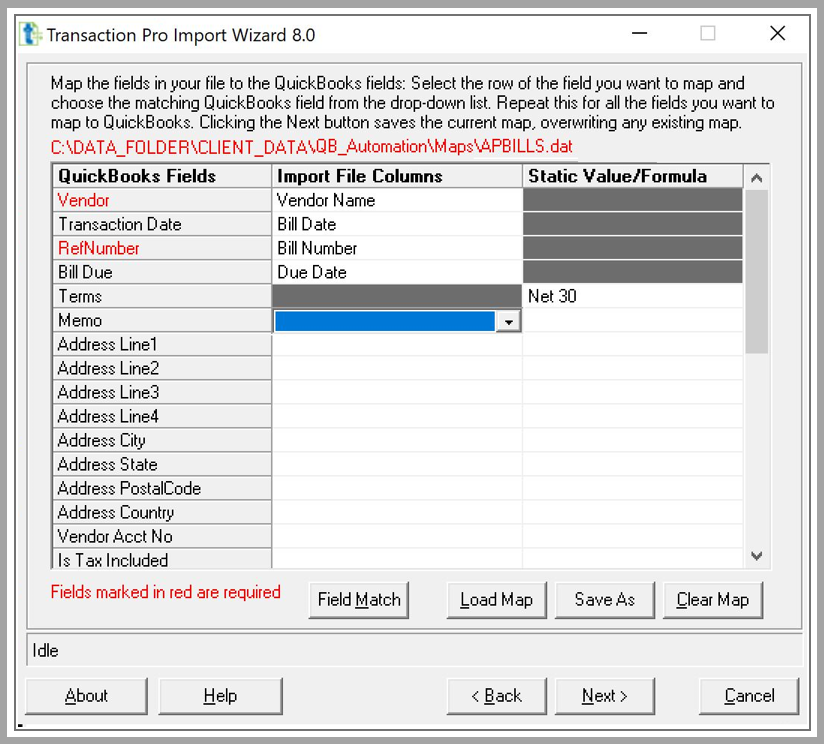Screen dimensions: 824x744
Task: Click the scroll up arrow of the field grid
Action: (x=757, y=178)
